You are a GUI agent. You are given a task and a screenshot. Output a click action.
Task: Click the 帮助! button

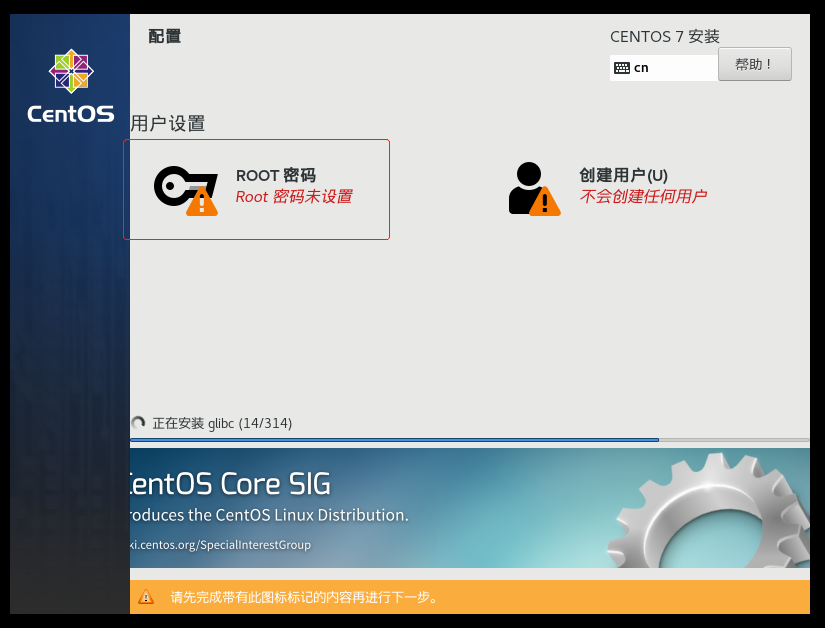click(754, 64)
